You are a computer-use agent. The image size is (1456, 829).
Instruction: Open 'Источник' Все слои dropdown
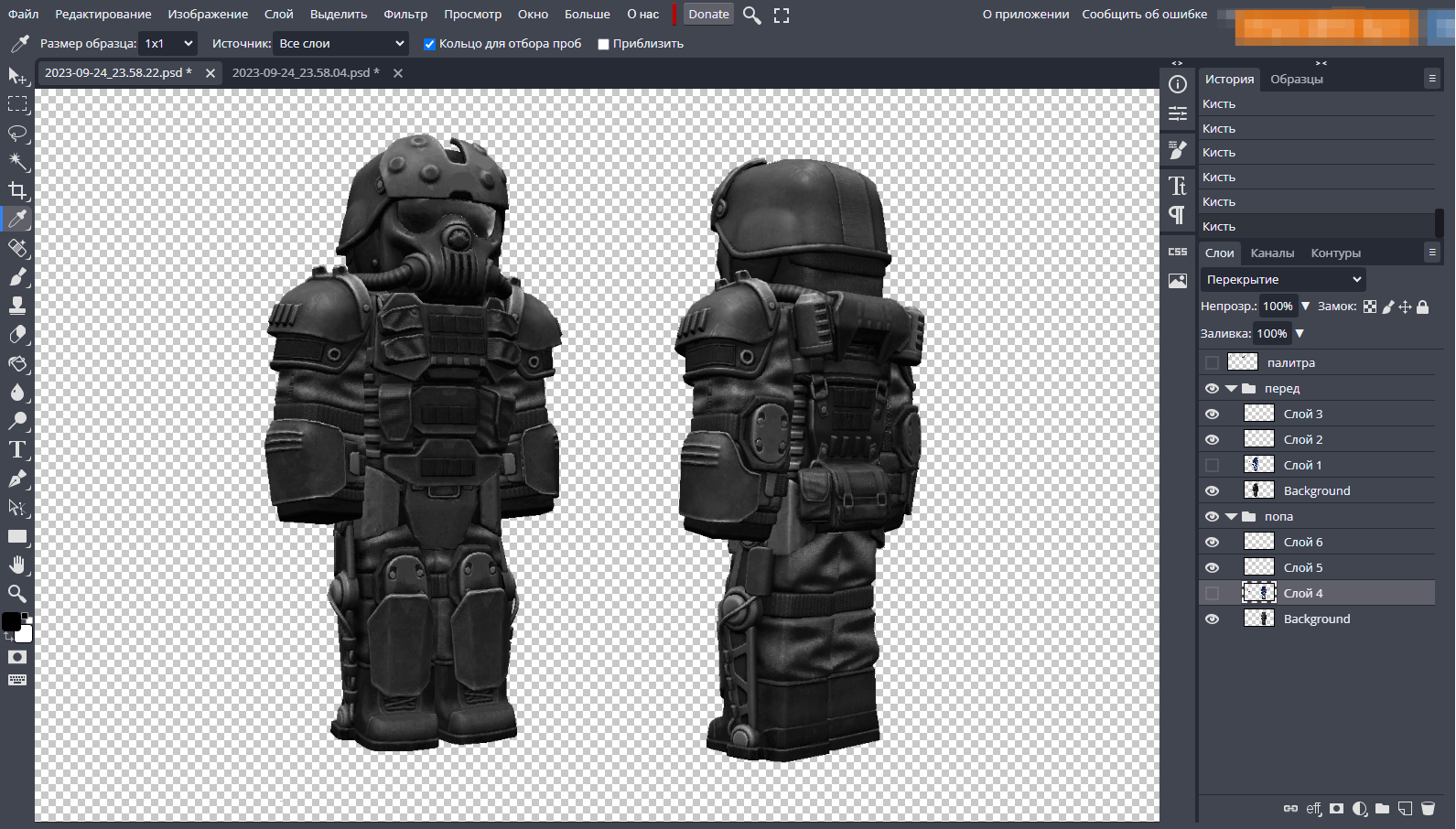(341, 43)
